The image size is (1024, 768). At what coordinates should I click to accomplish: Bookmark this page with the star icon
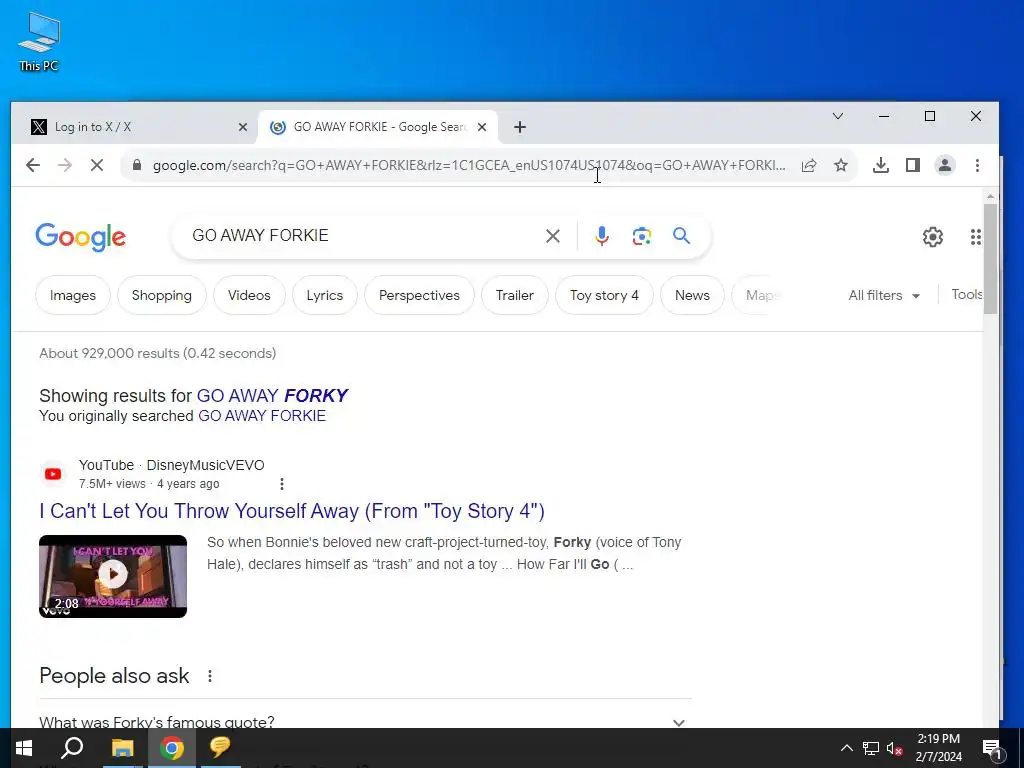click(841, 165)
